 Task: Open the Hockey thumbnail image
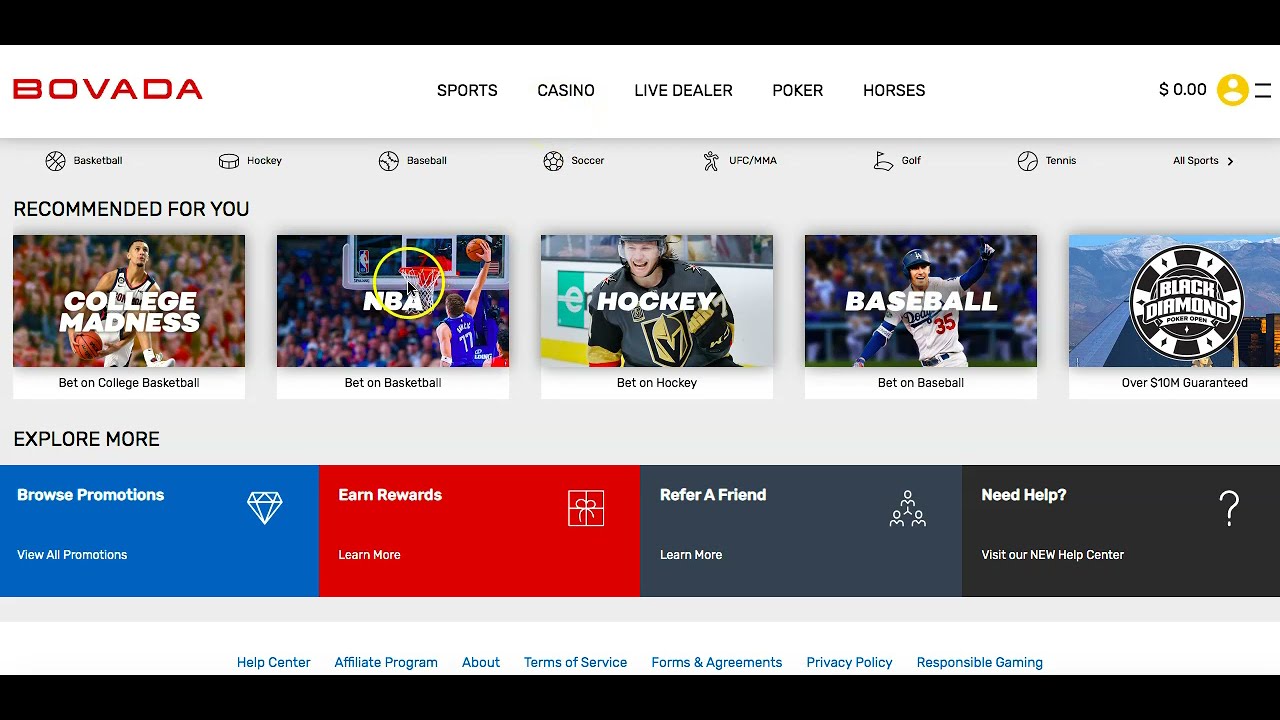(x=657, y=301)
